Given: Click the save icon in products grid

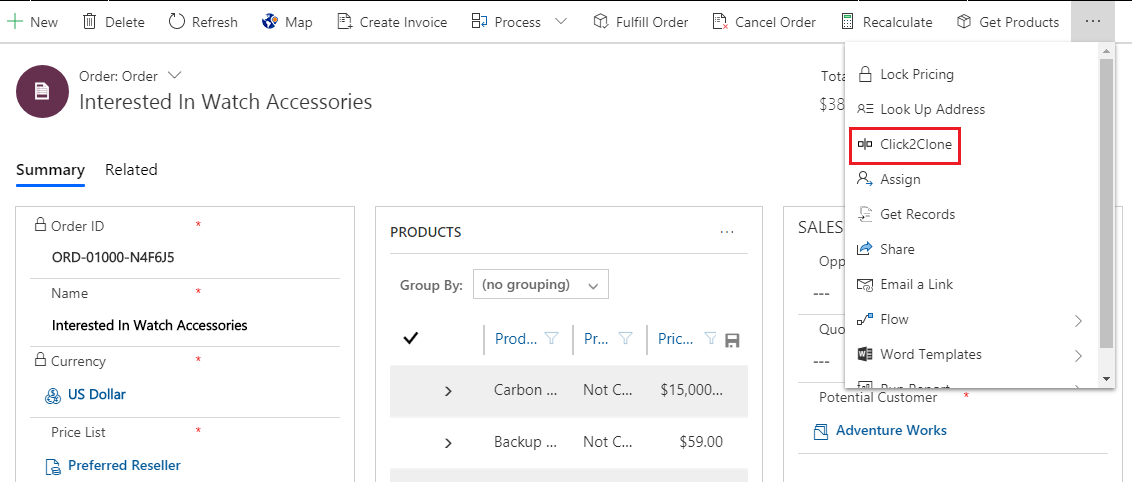Looking at the screenshot, I should click(732, 340).
